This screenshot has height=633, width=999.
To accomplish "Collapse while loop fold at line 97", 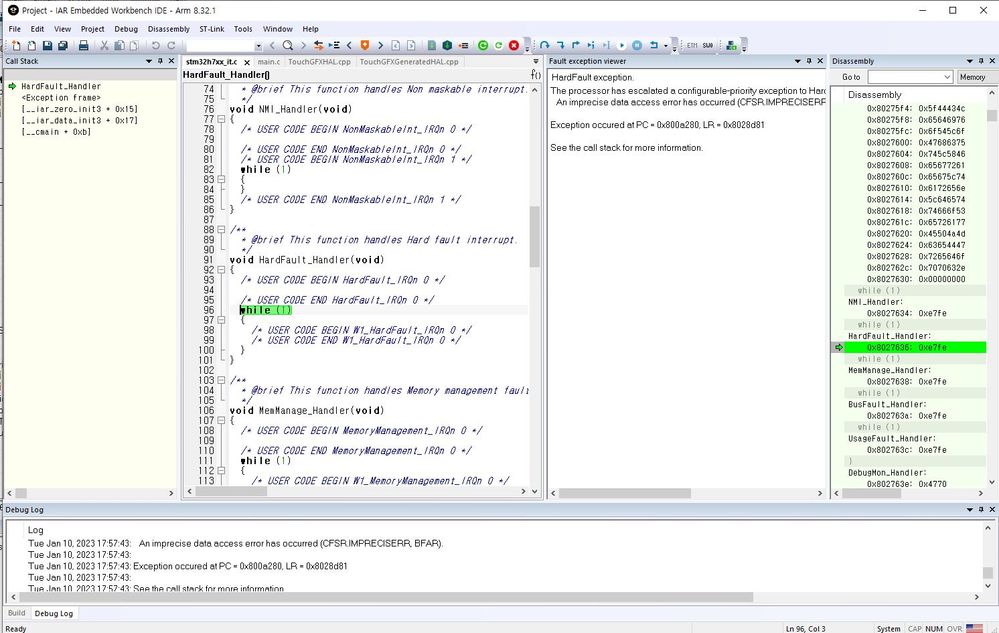I will (221, 320).
